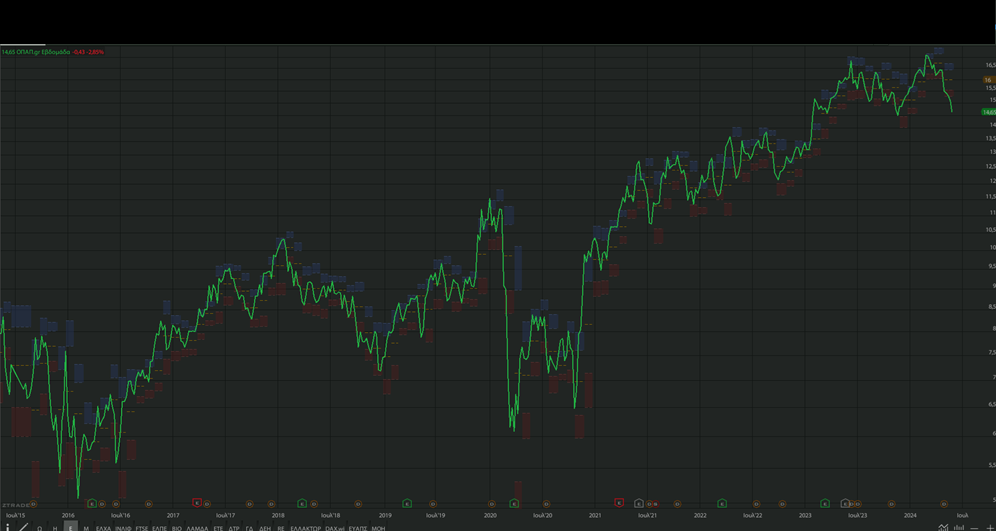
Task: Load the ΒΙΟ symbol chart
Action: coord(177,528)
